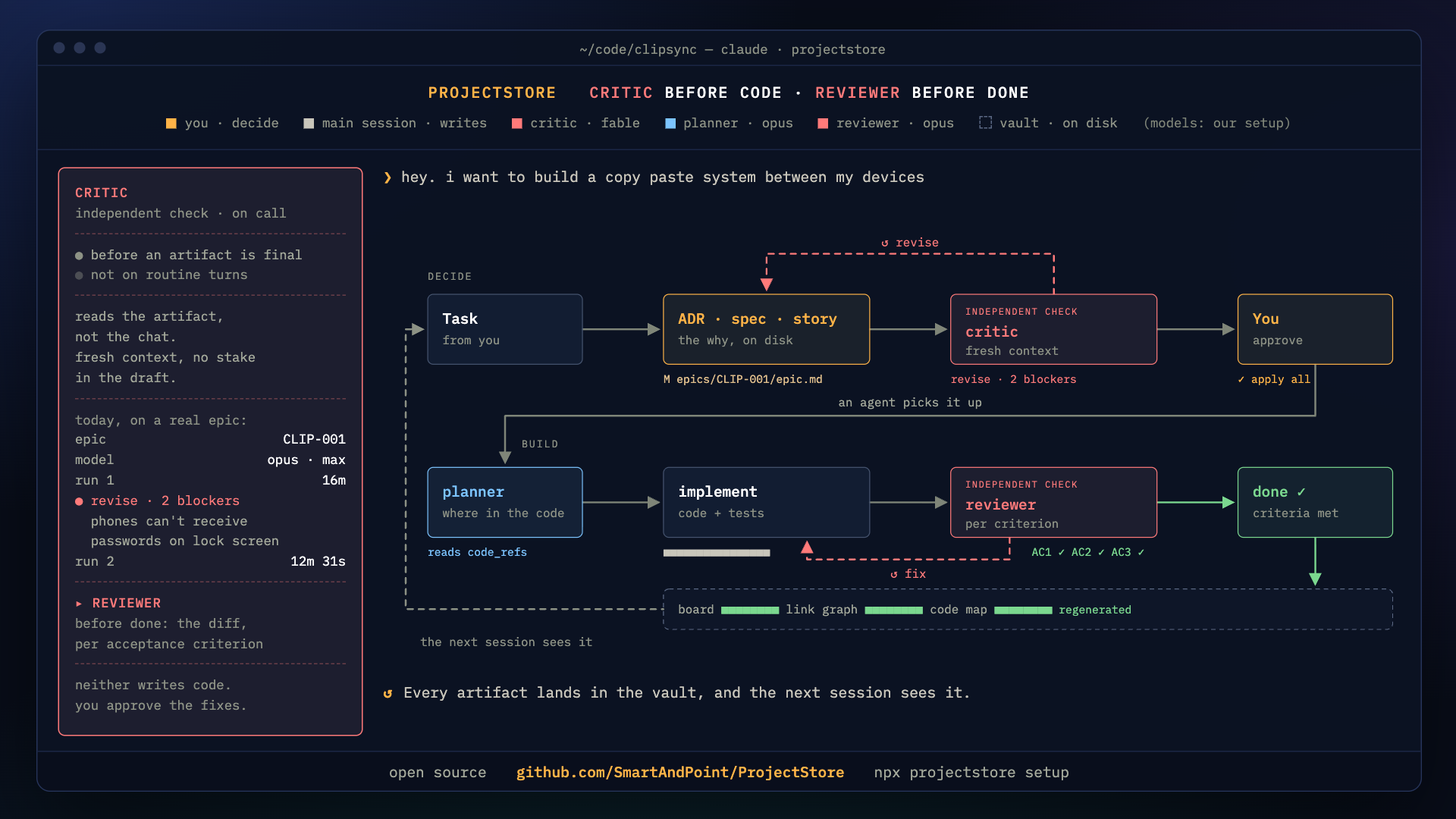
Task: Click the 'regenerated' status text
Action: tap(1095, 610)
